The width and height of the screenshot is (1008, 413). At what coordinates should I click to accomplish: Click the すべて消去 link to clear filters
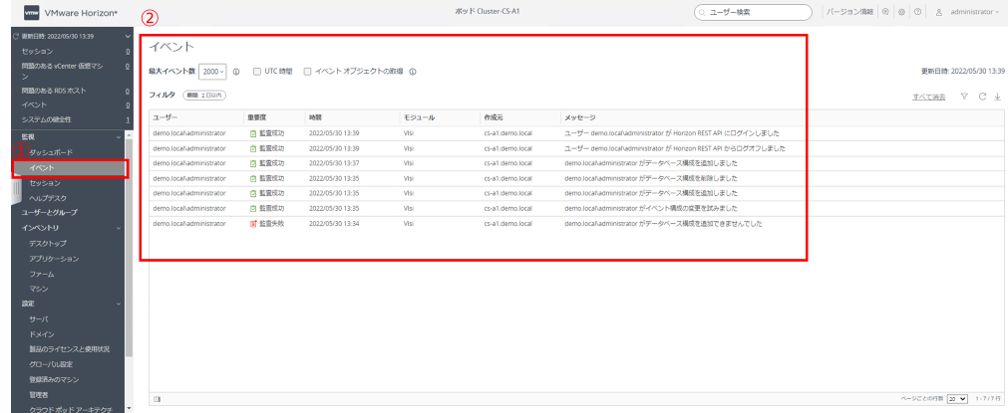[x=929, y=96]
